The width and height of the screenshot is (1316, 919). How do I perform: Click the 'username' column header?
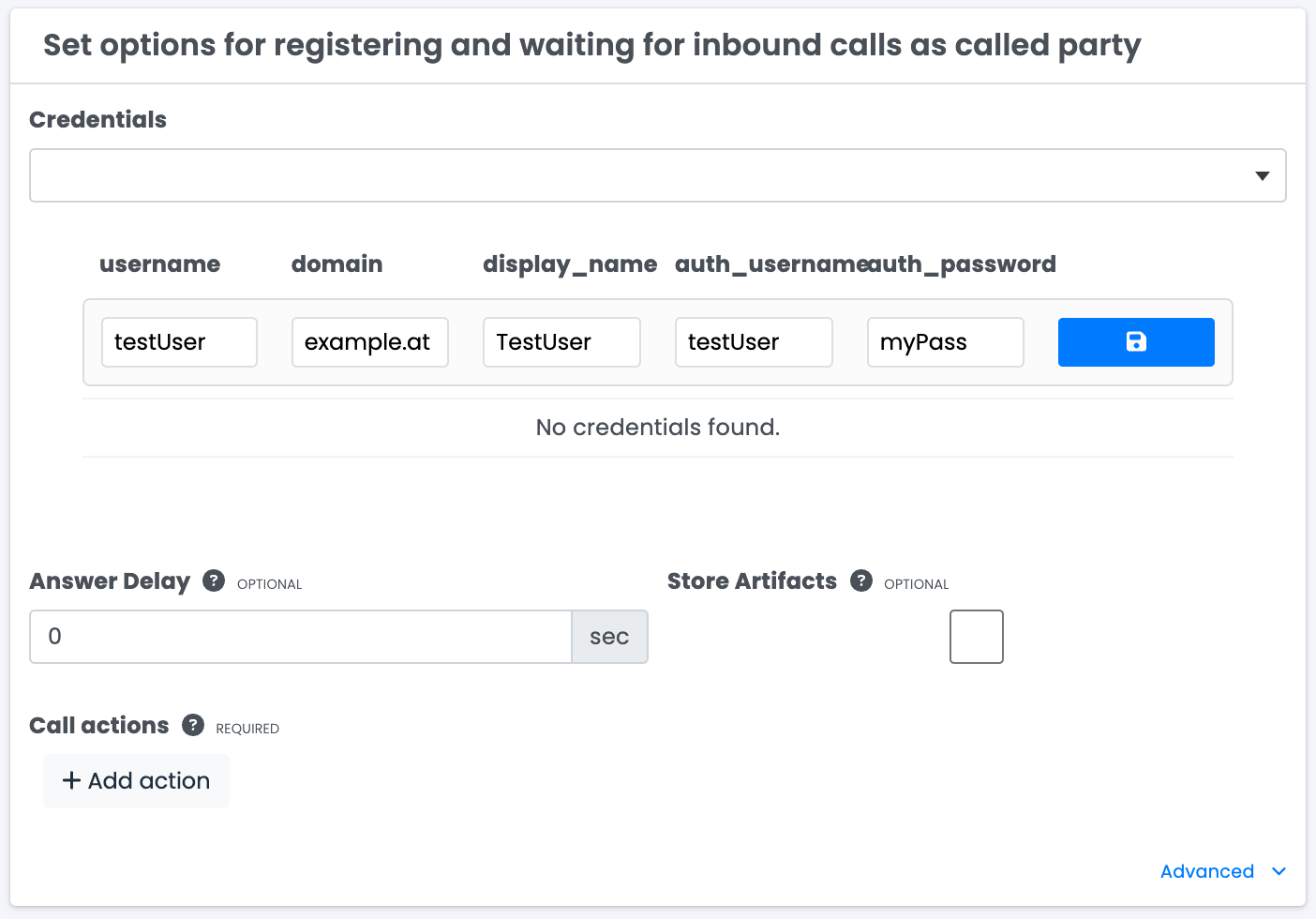[x=160, y=264]
